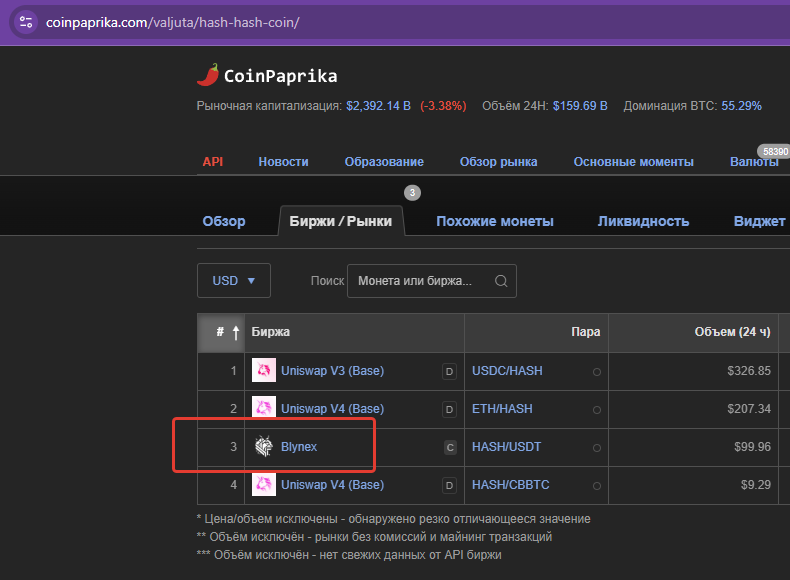790x580 pixels.
Task: Open the ETH/HASH pair link
Action: 502,409
